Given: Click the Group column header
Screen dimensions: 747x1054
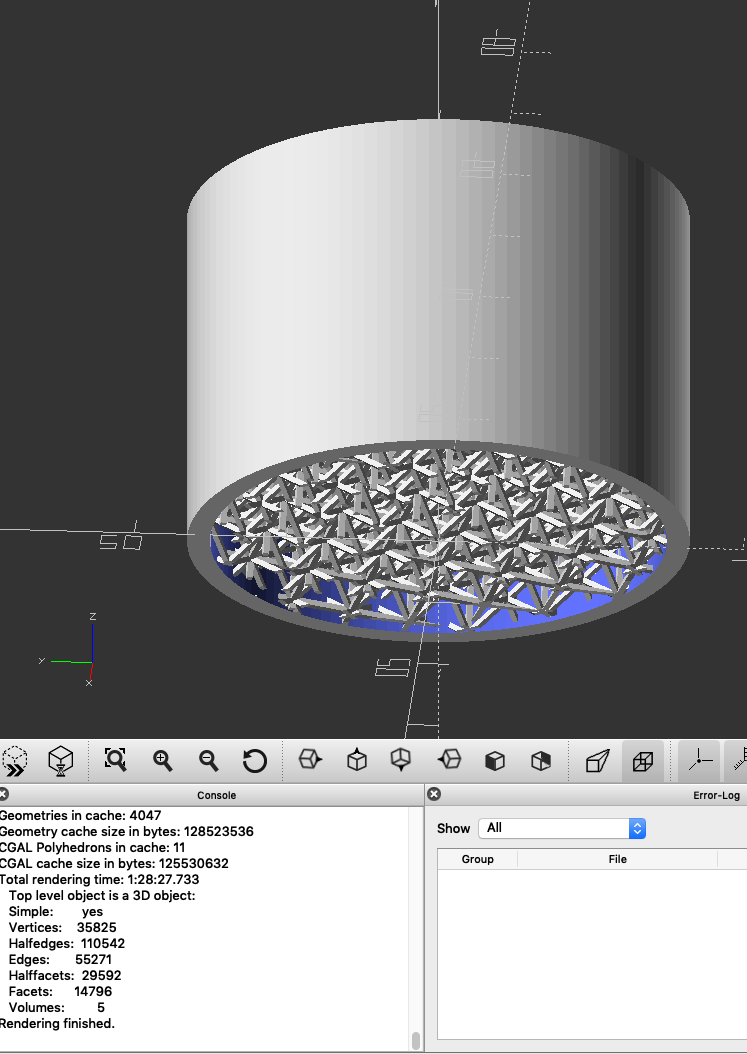Looking at the screenshot, I should [x=477, y=859].
